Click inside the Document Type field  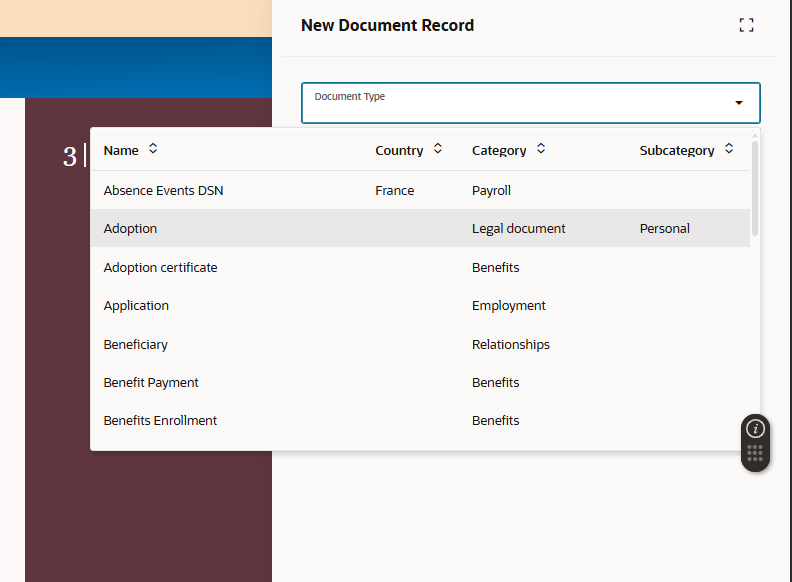pyautogui.click(x=530, y=103)
